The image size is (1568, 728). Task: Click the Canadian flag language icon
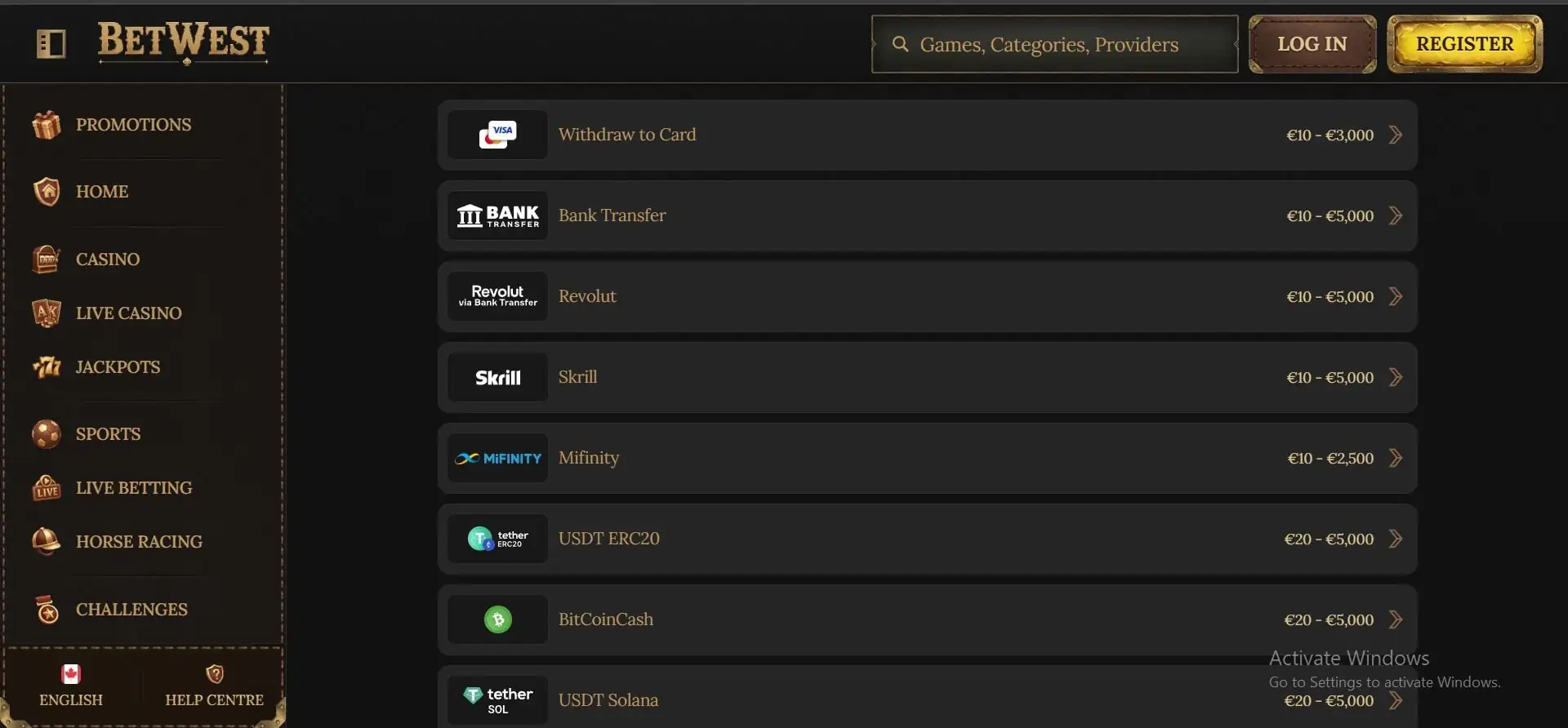point(71,674)
